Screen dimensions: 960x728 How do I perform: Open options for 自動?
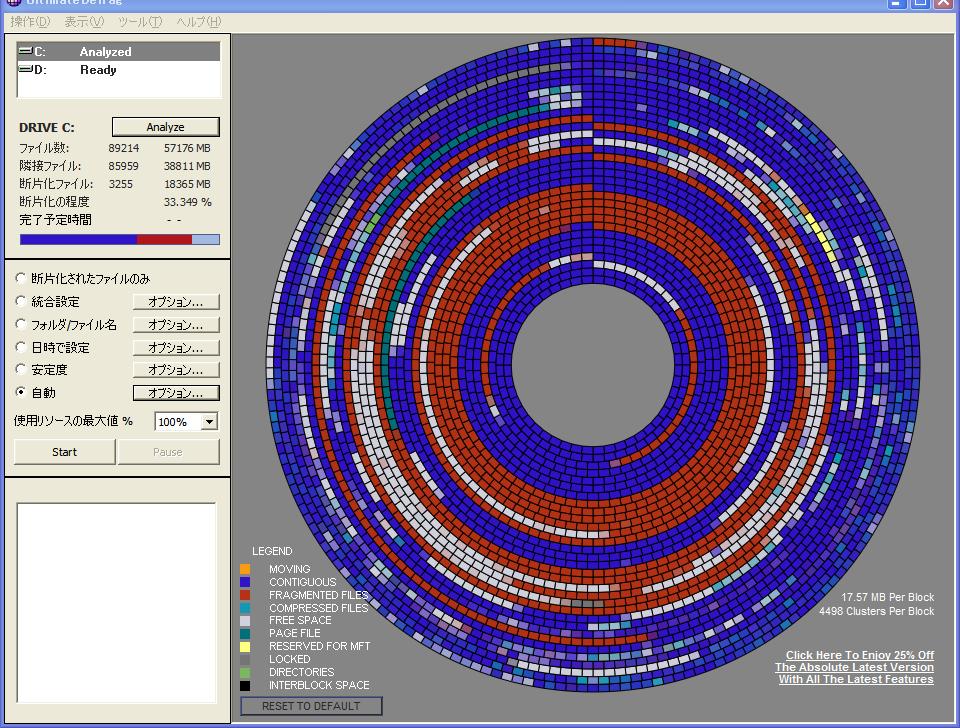tap(176, 392)
